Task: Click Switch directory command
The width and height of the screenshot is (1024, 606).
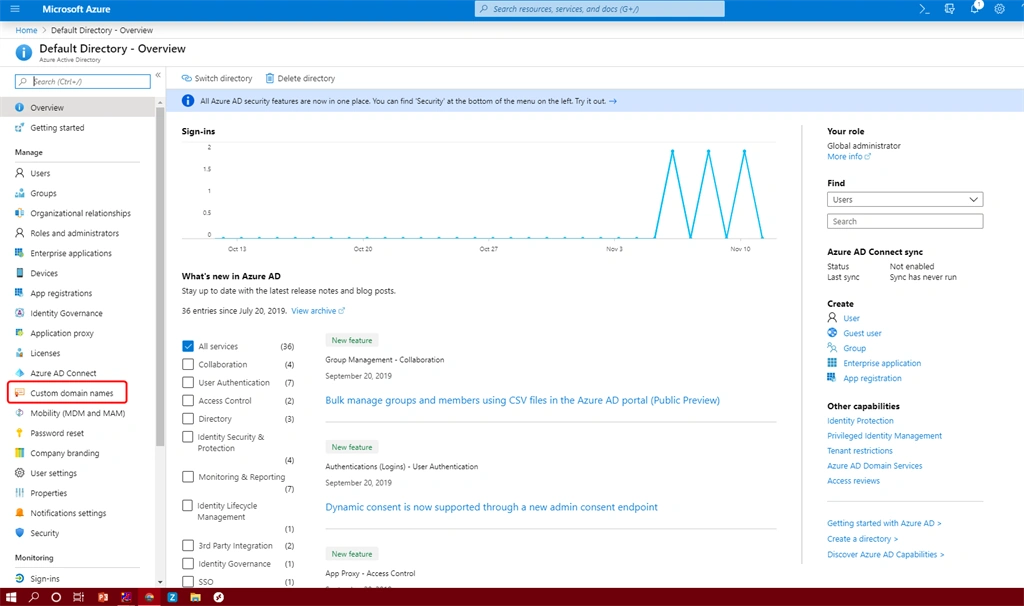Action: point(217,78)
